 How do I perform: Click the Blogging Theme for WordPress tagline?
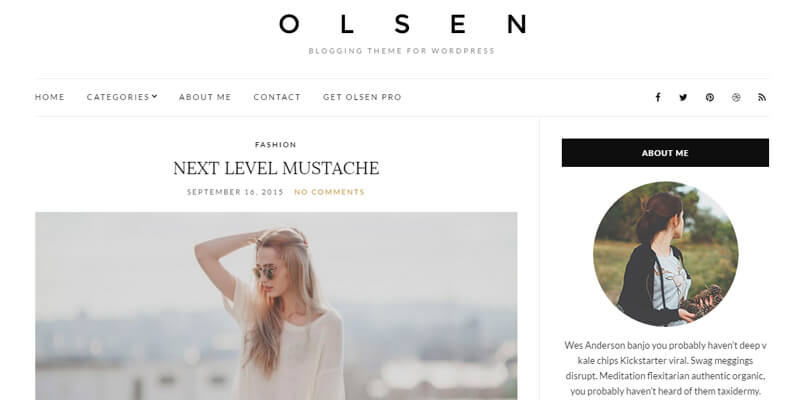point(402,51)
